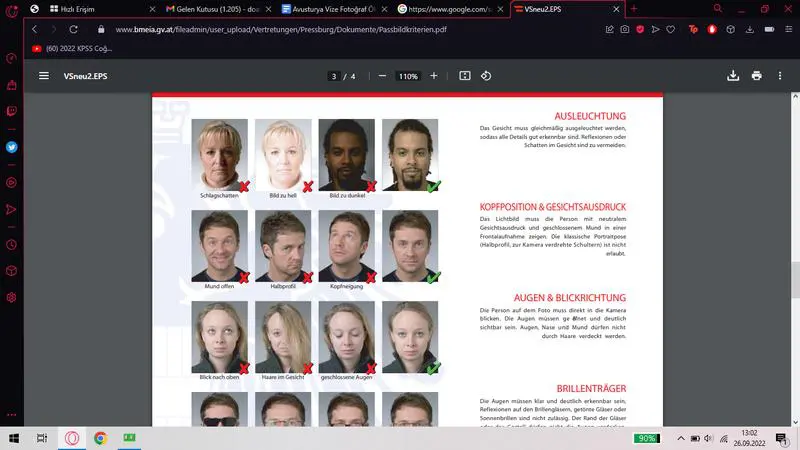Bookmark this page with the heart icon
The height and width of the screenshot is (450, 800).
[x=670, y=30]
